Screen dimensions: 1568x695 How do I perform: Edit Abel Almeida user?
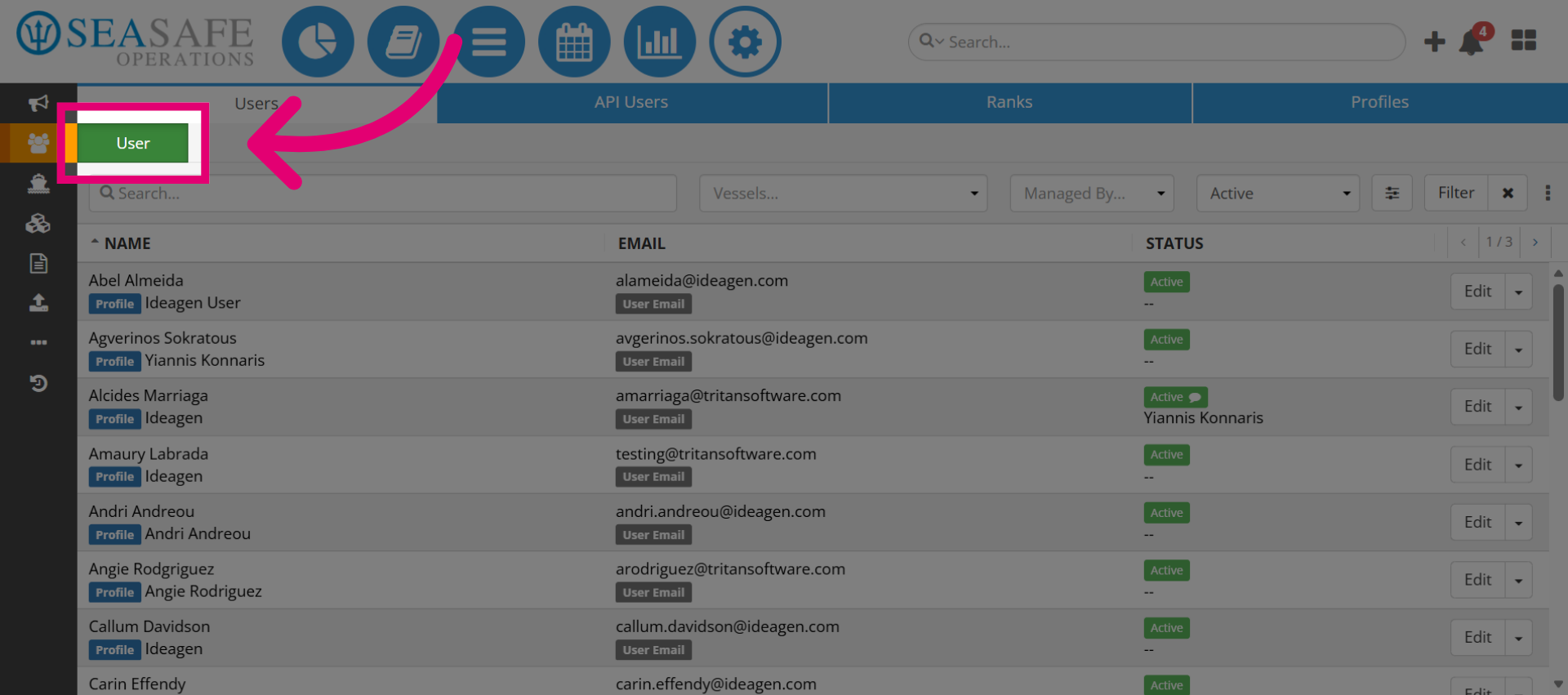tap(1477, 292)
